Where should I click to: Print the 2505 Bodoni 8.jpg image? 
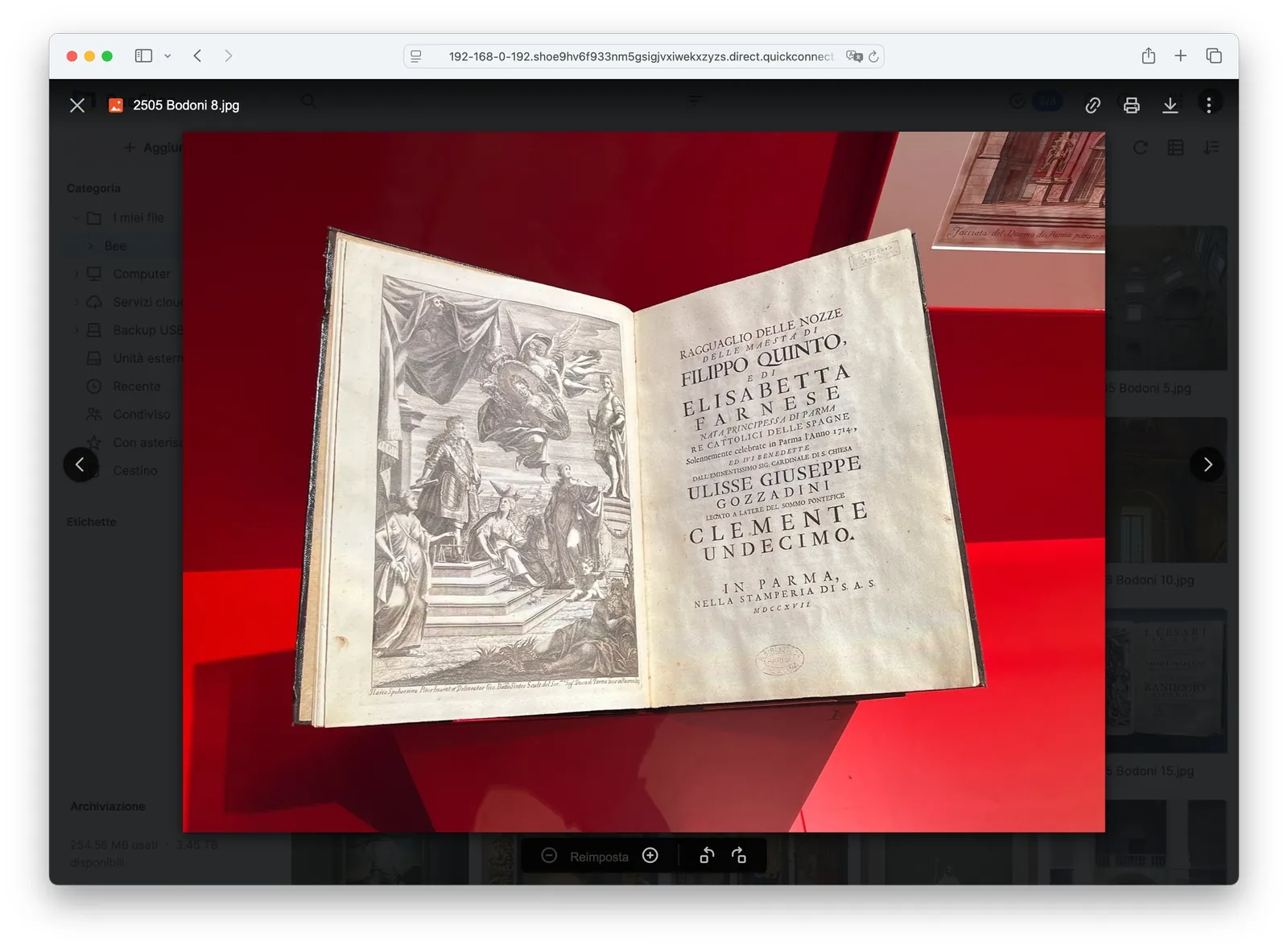point(1131,105)
